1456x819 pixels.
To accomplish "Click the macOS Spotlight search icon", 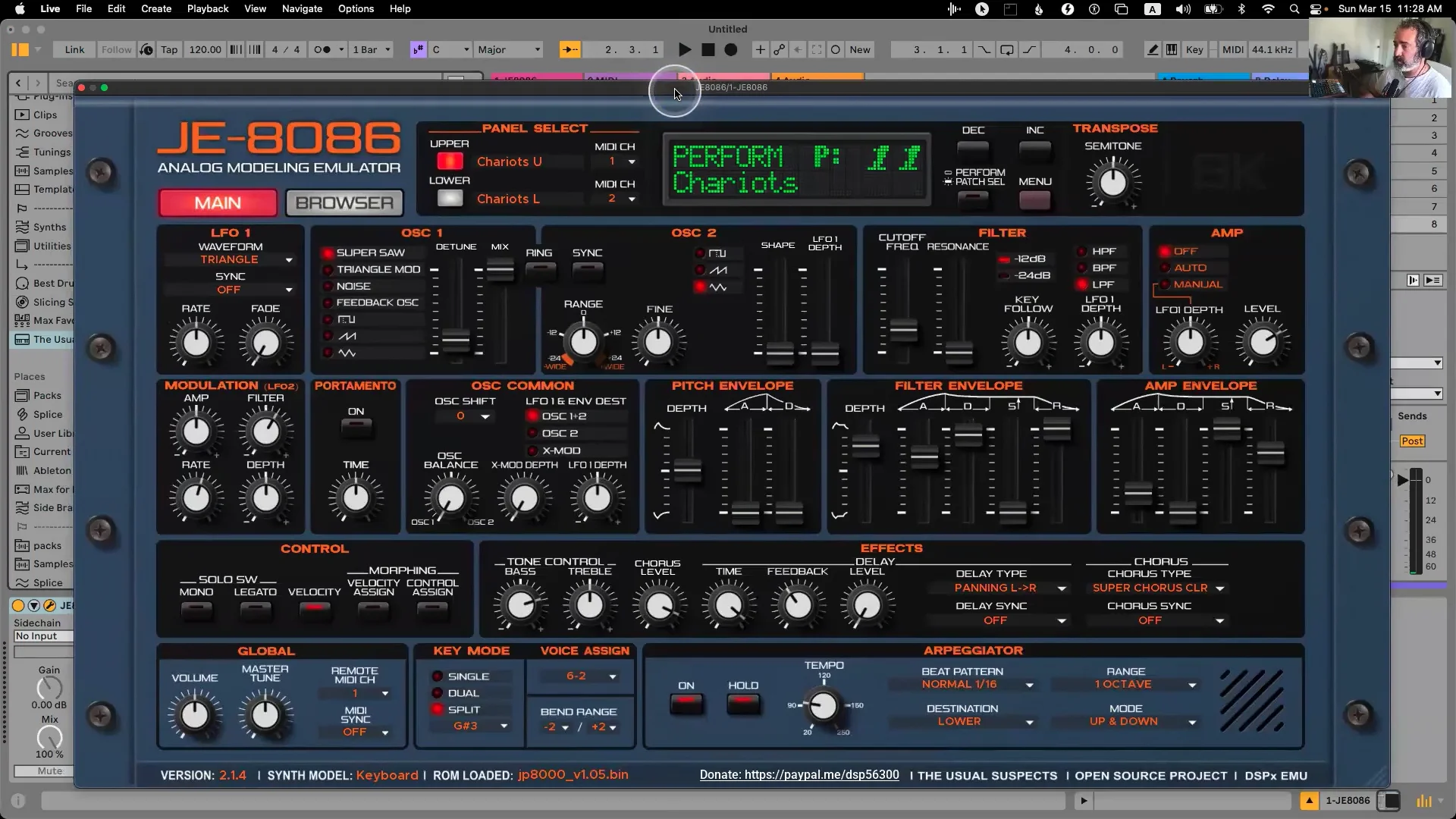I will pos(1294,9).
